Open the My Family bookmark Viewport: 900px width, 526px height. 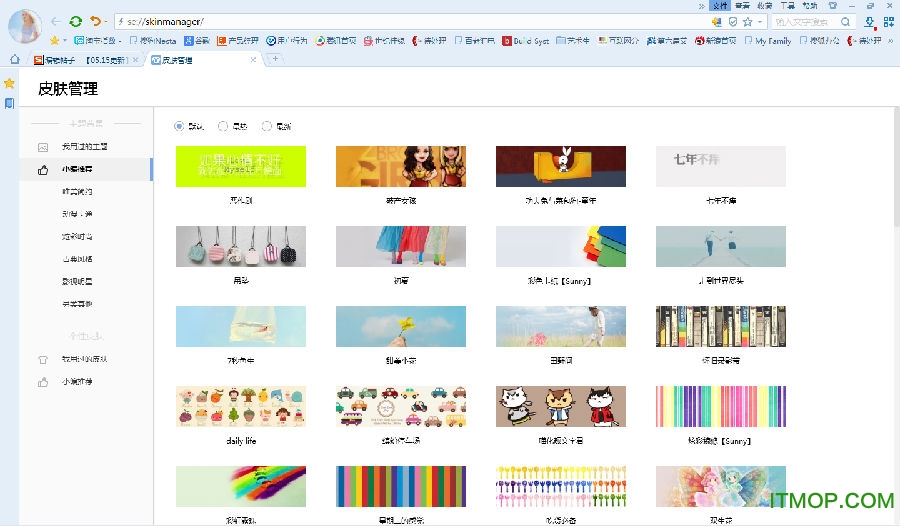point(766,41)
